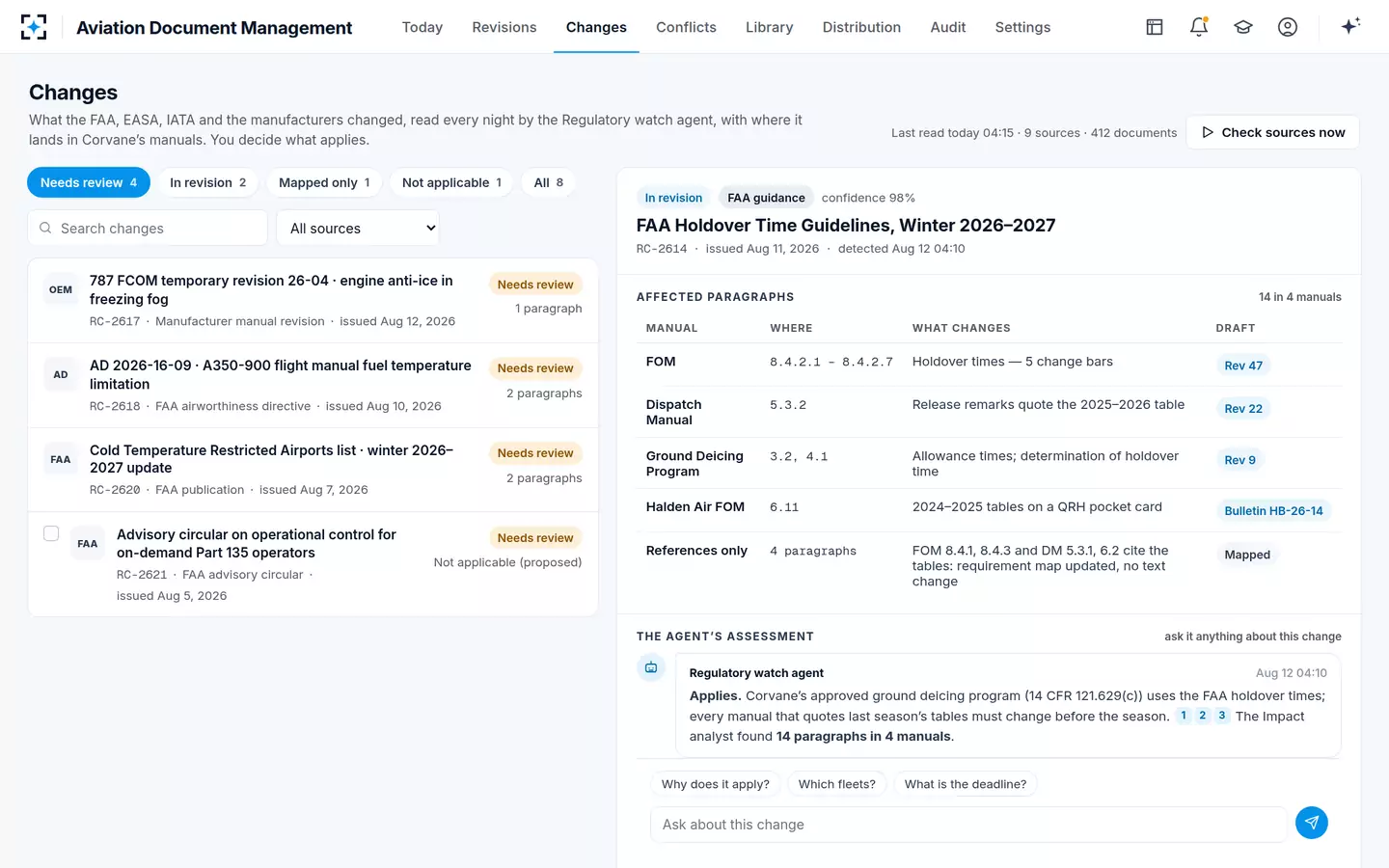Filter by Not applicable
The width and height of the screenshot is (1389, 868).
tap(451, 182)
